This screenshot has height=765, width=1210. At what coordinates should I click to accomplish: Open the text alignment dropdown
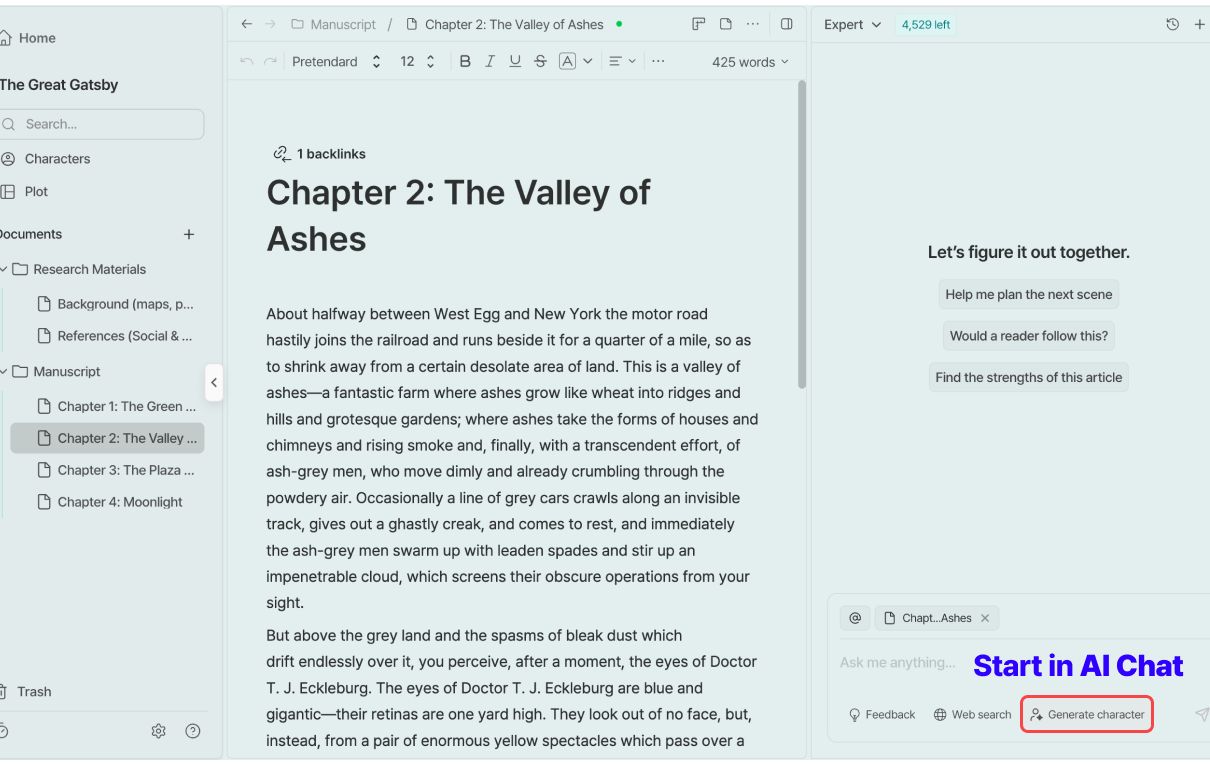click(x=622, y=61)
